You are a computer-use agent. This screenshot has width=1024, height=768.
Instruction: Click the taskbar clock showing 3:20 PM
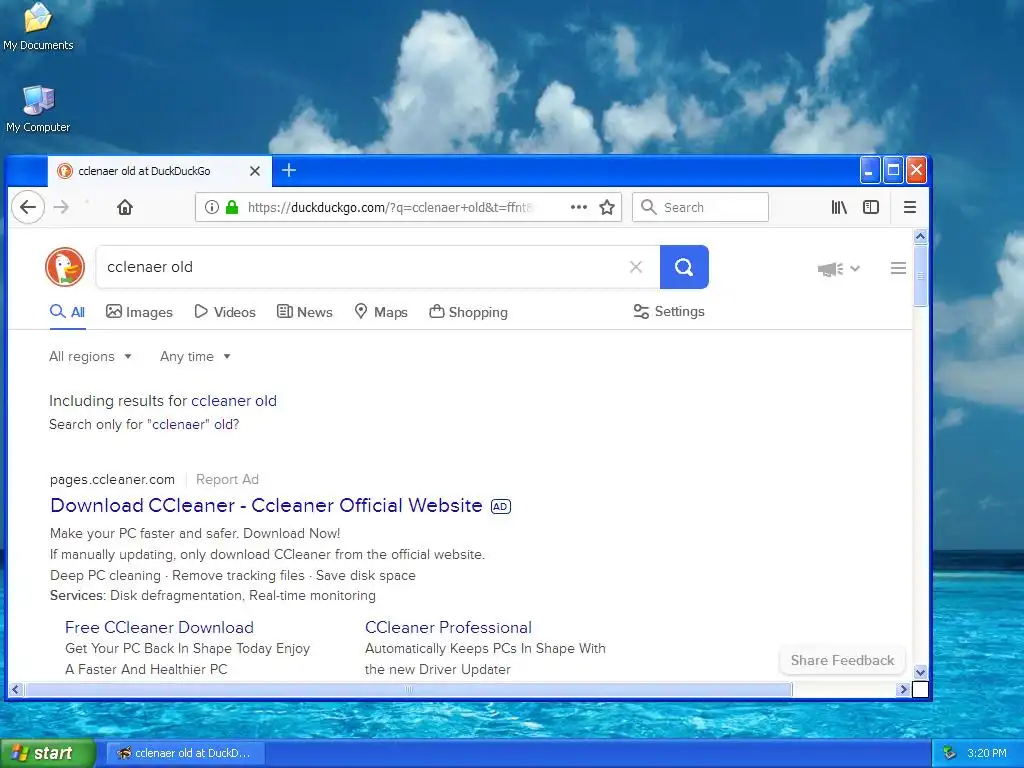pyautogui.click(x=987, y=753)
